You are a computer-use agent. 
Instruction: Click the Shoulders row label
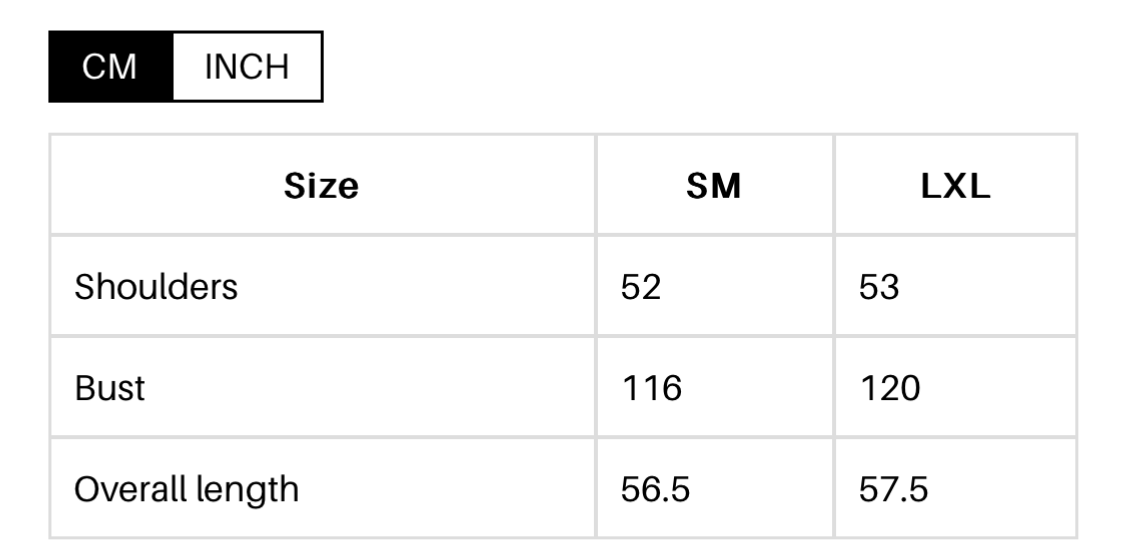157,287
